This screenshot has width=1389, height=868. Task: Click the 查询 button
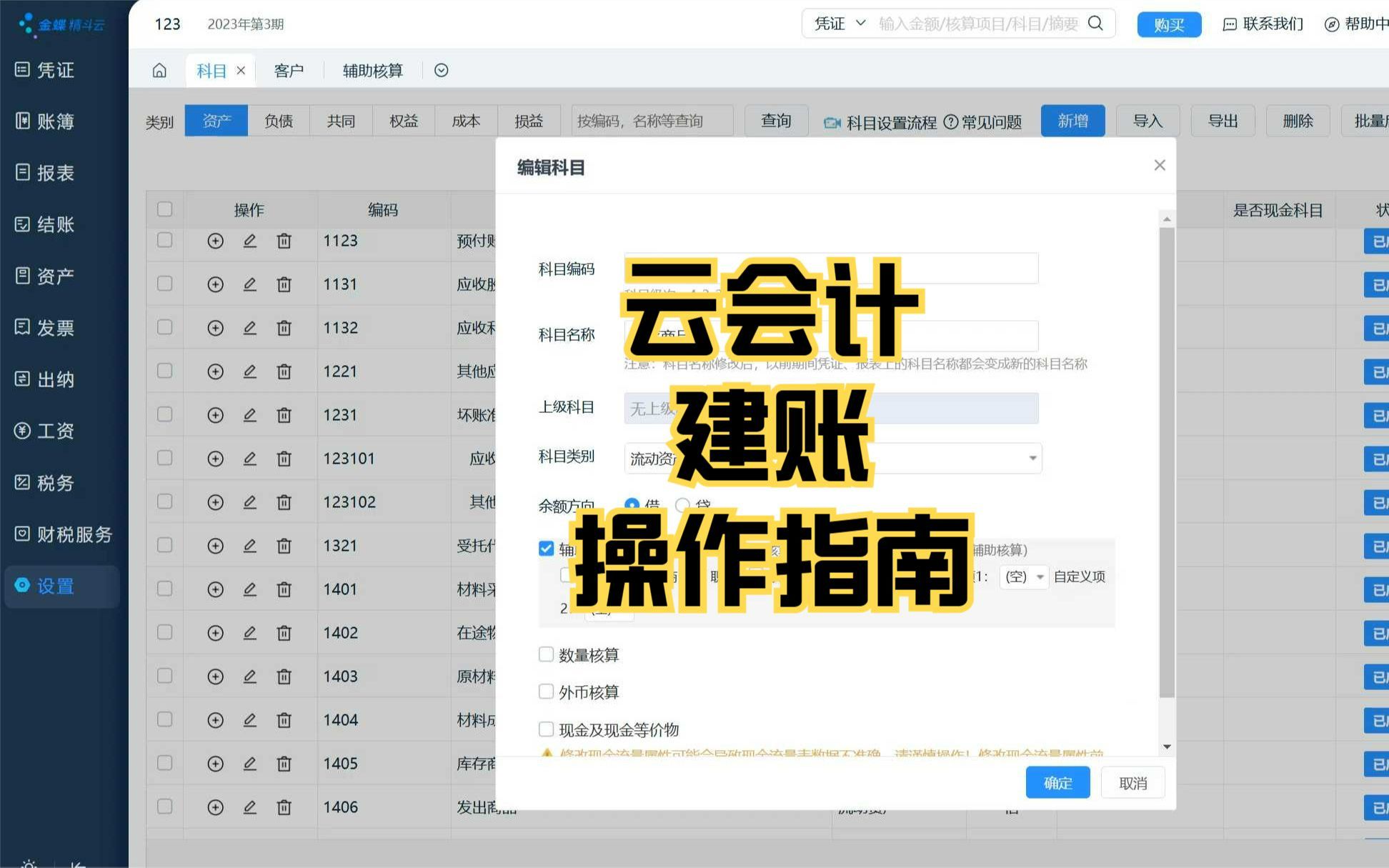(777, 121)
